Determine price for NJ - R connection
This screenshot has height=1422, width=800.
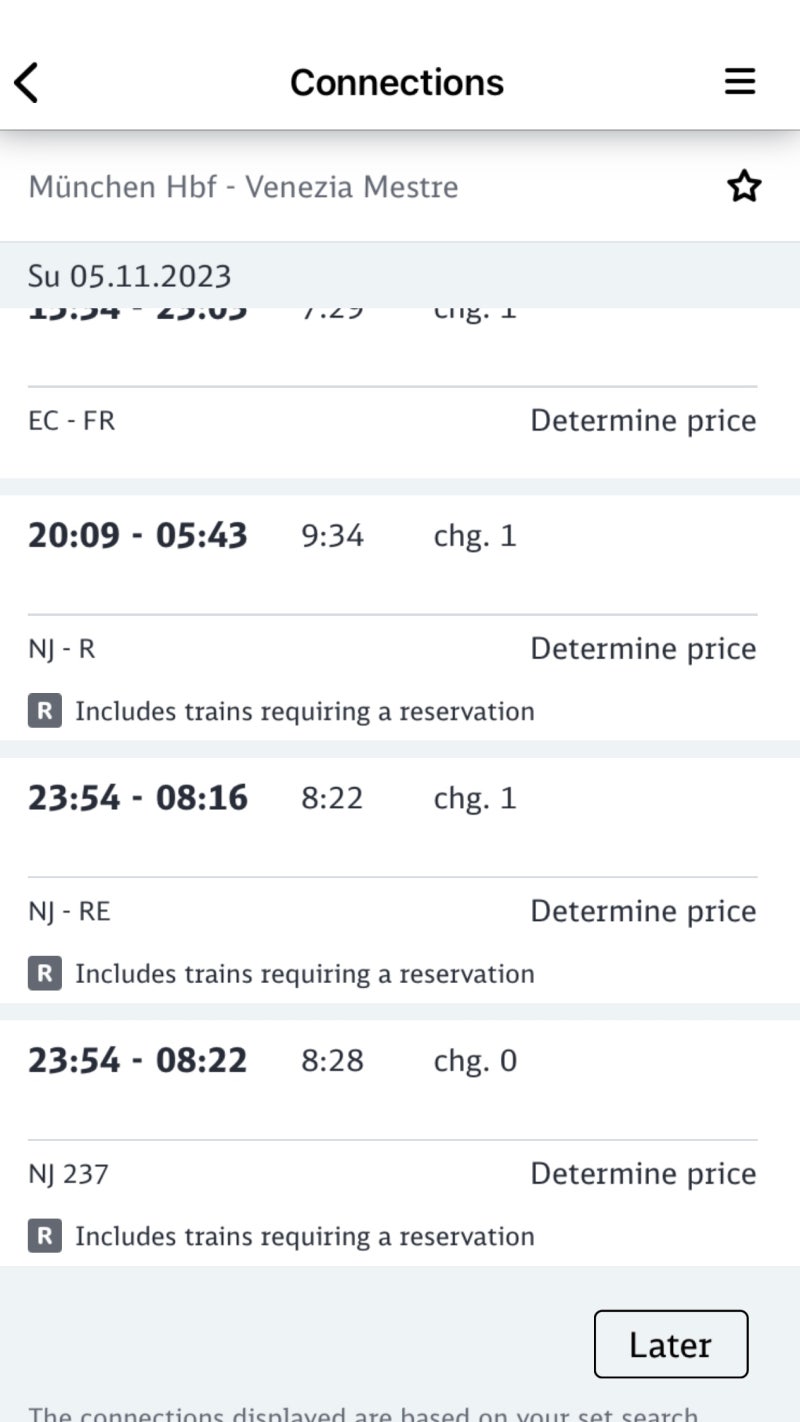click(x=643, y=649)
